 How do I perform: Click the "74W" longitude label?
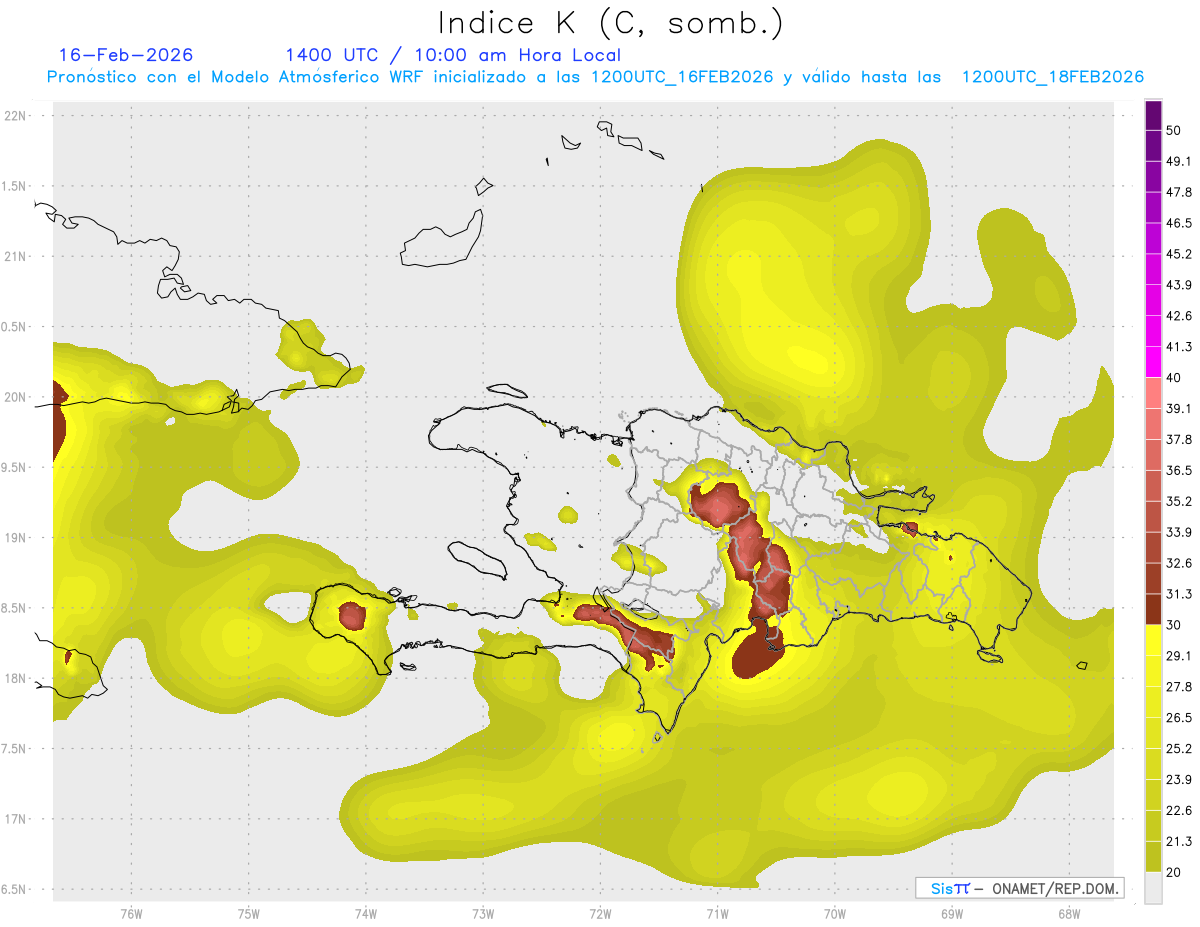pyautogui.click(x=365, y=913)
